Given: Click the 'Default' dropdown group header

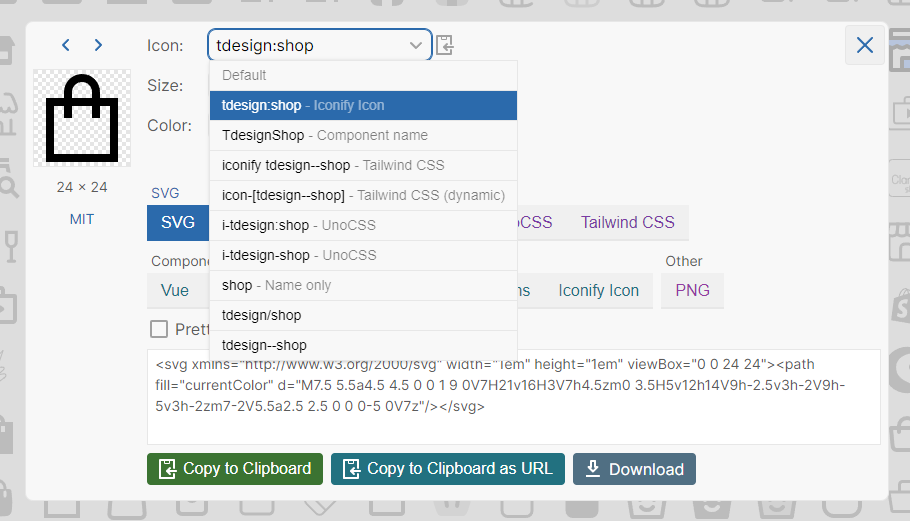Looking at the screenshot, I should 363,75.
